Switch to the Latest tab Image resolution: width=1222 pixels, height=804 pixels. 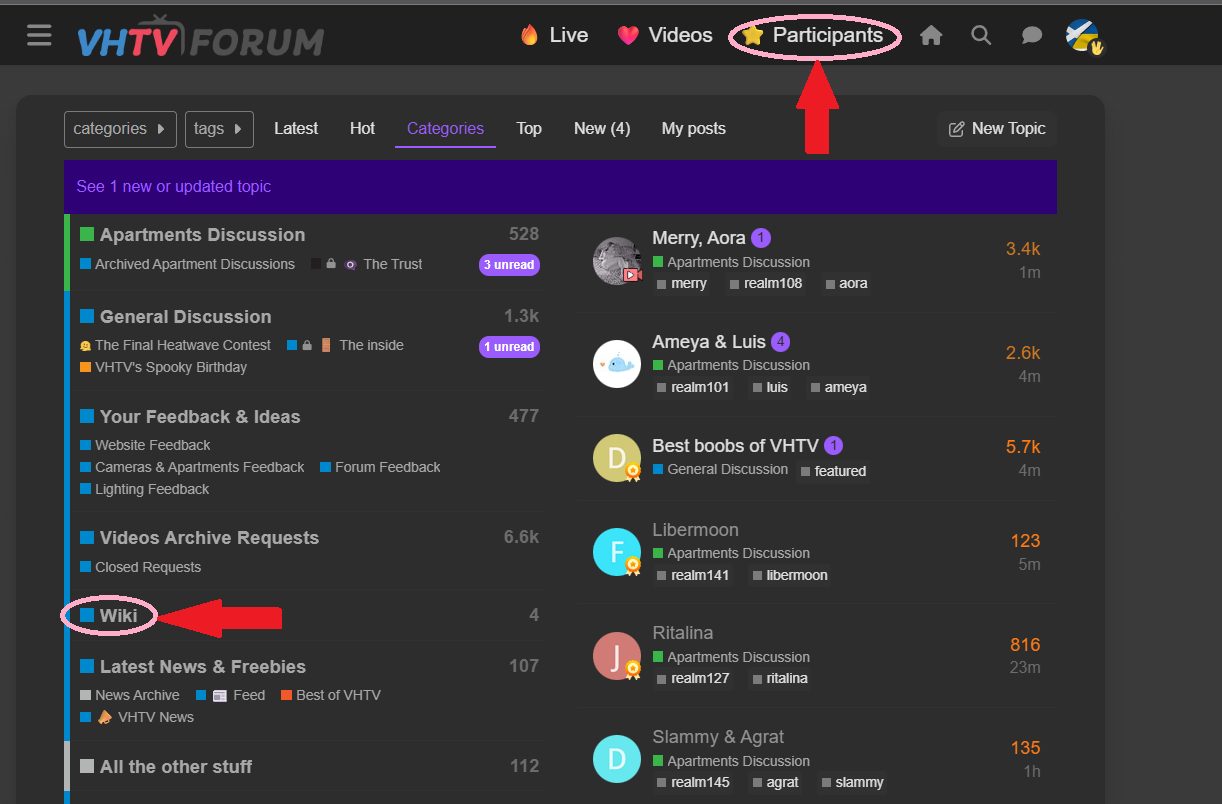click(296, 128)
